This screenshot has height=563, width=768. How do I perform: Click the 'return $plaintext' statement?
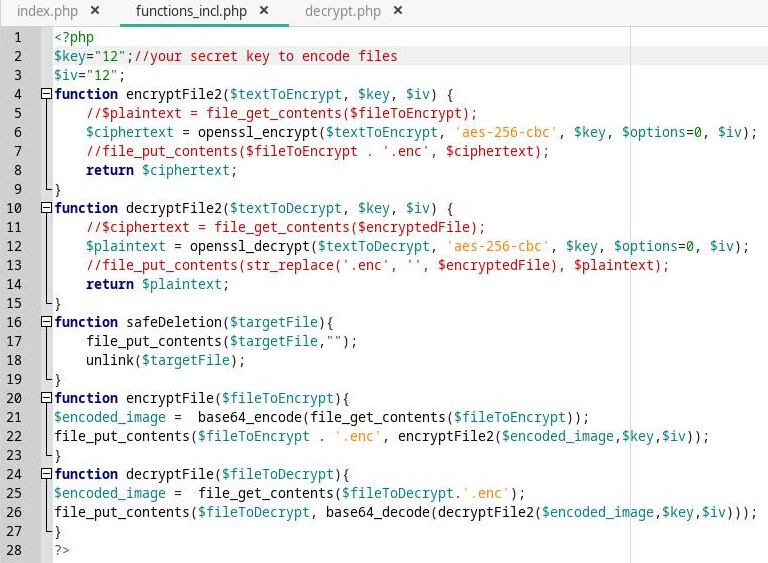(157, 284)
